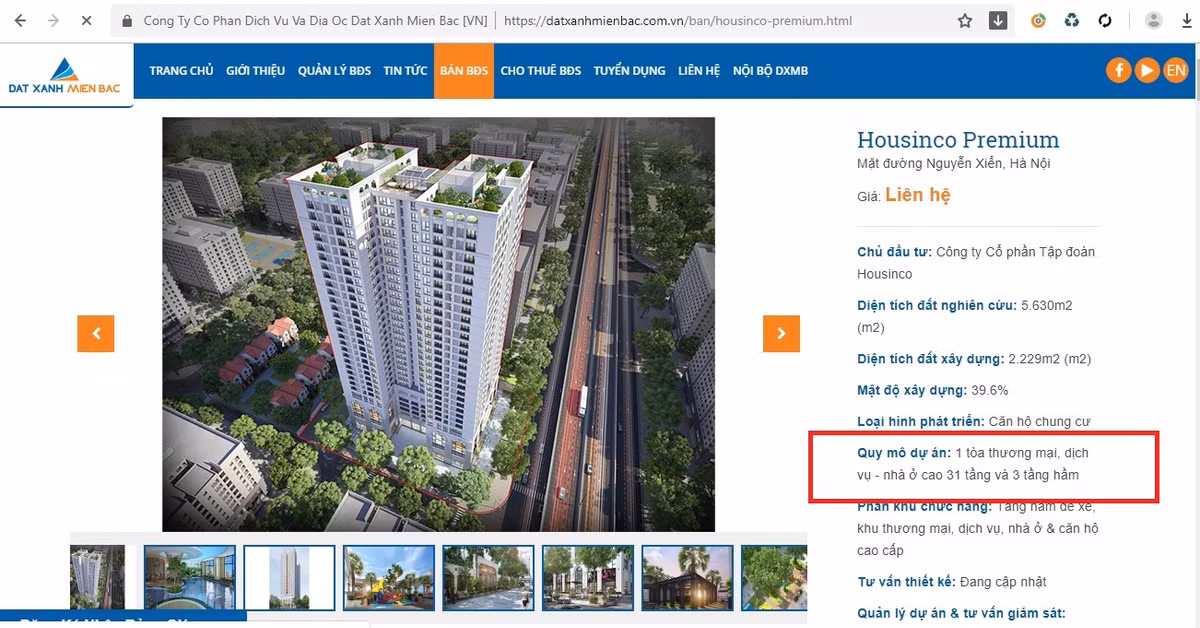This screenshot has width=1200, height=628.
Task: Advance the gallery with the next arrow
Action: click(x=781, y=333)
